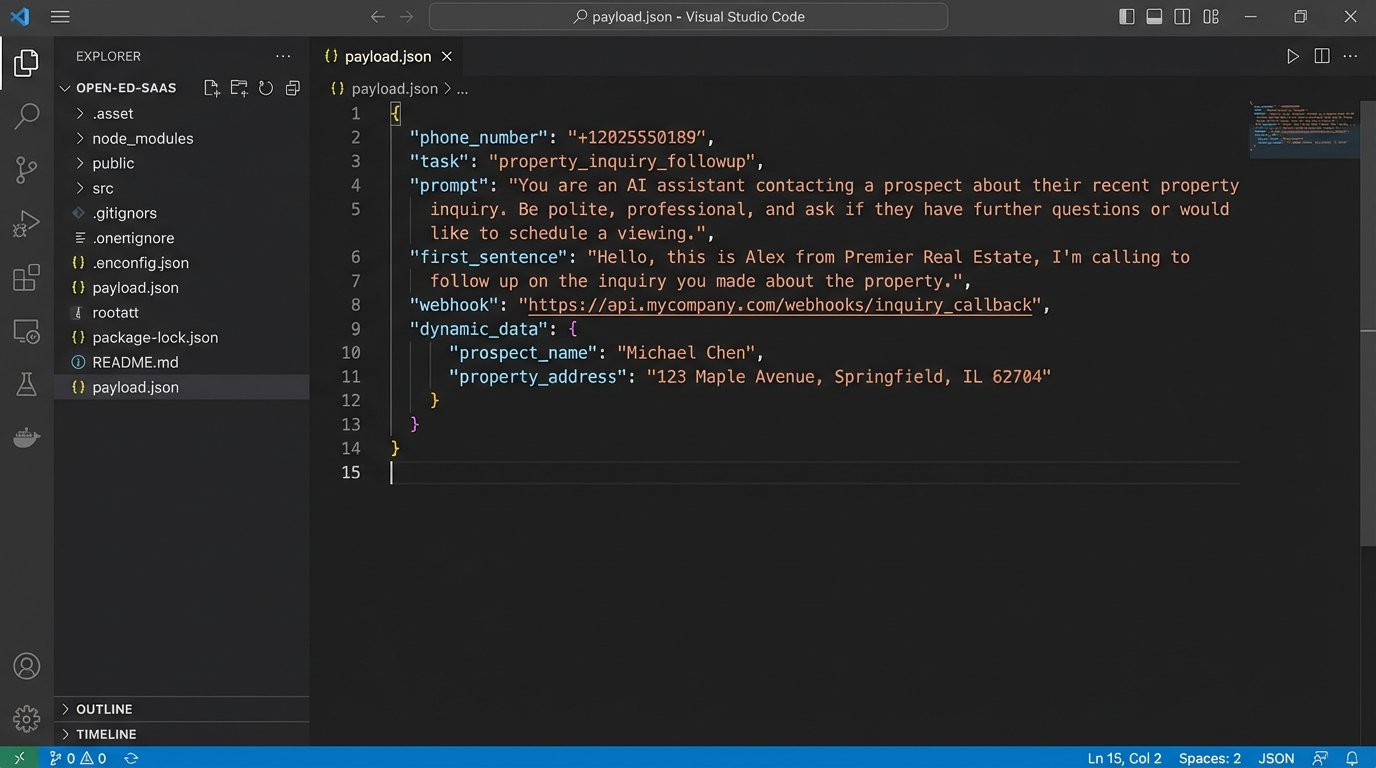Click the Split Editor Right icon
Viewport: 1376px width, 768px height.
tap(1322, 57)
